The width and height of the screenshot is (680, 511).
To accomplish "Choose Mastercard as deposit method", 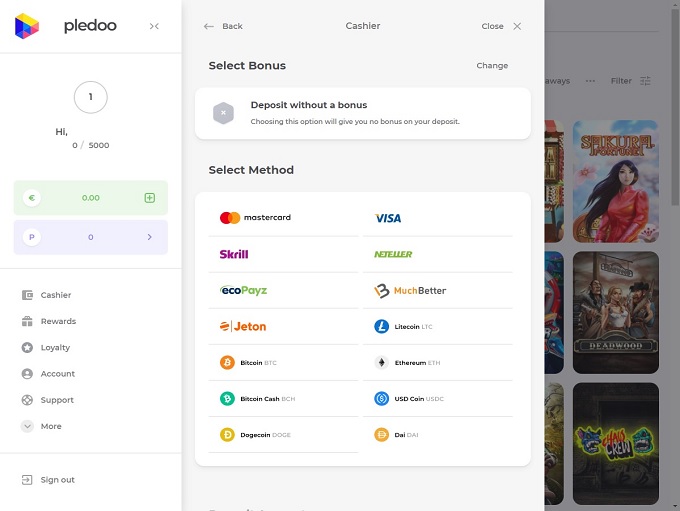I will pos(256,218).
